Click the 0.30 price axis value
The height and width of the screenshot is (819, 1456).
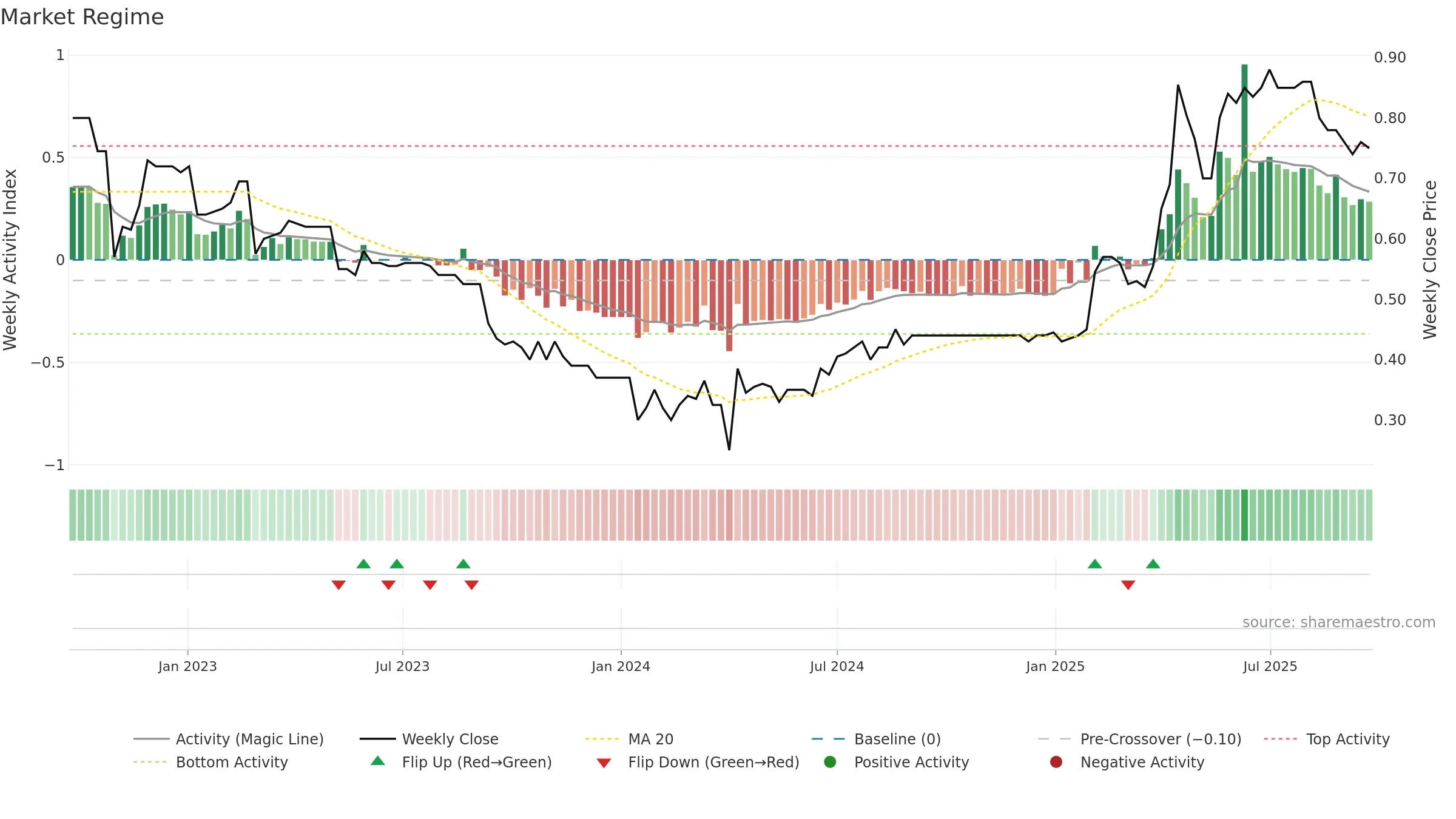coord(1390,420)
